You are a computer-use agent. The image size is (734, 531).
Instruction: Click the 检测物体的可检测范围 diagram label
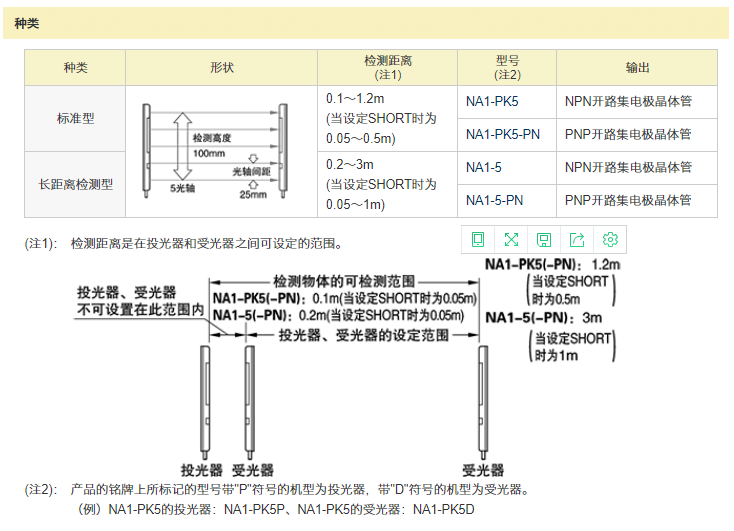344,281
